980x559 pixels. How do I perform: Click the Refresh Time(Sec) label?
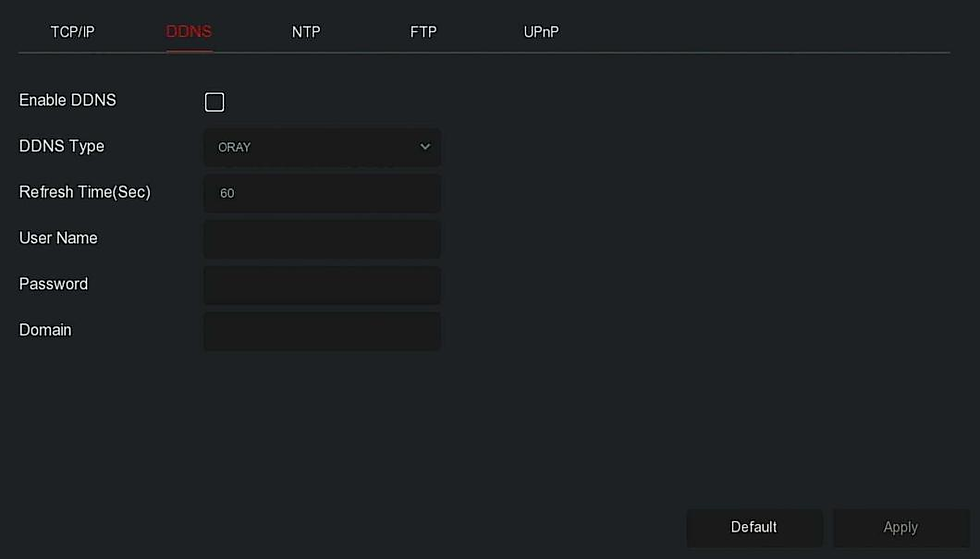(x=85, y=192)
